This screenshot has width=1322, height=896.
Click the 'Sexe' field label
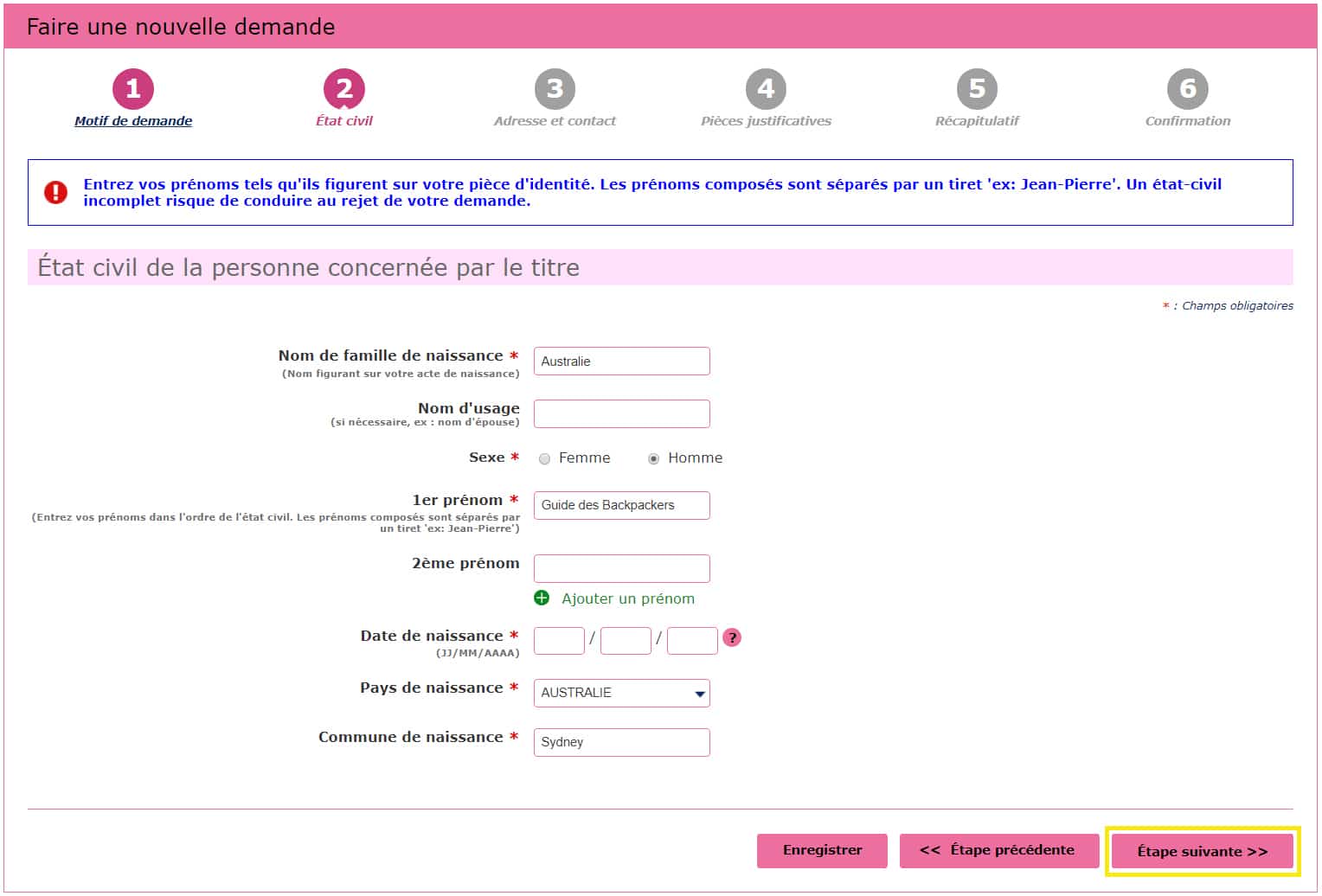tap(486, 458)
